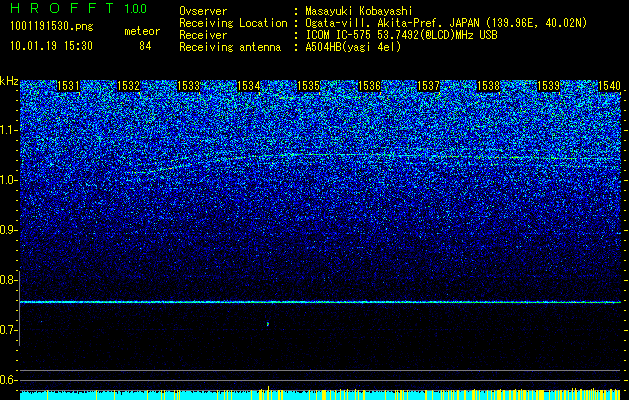Click the 1.0 kHz axis label
Viewport: 629px width, 400px height.
(9, 180)
